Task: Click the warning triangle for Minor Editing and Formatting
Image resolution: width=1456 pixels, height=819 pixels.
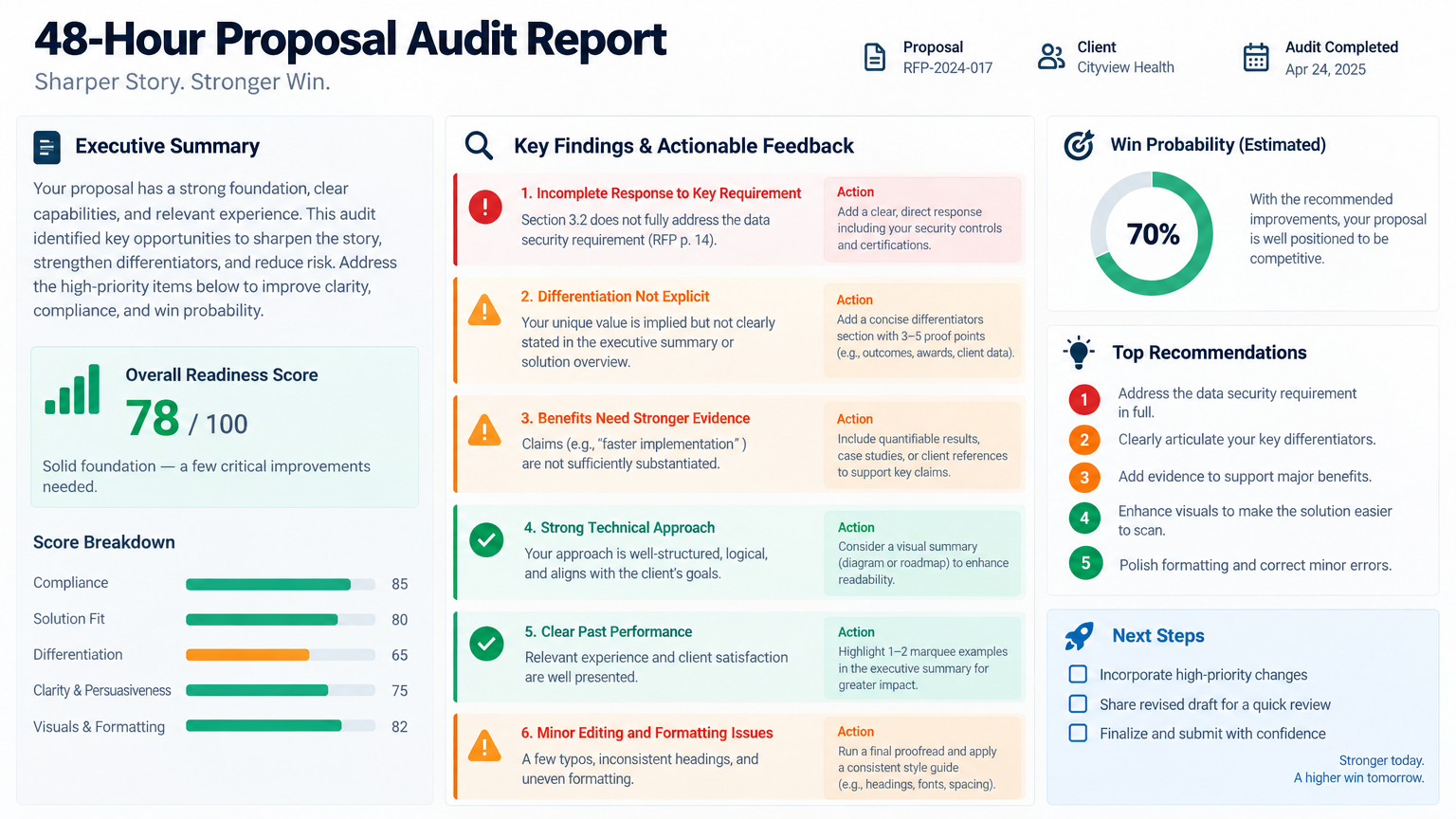Action: click(x=484, y=745)
